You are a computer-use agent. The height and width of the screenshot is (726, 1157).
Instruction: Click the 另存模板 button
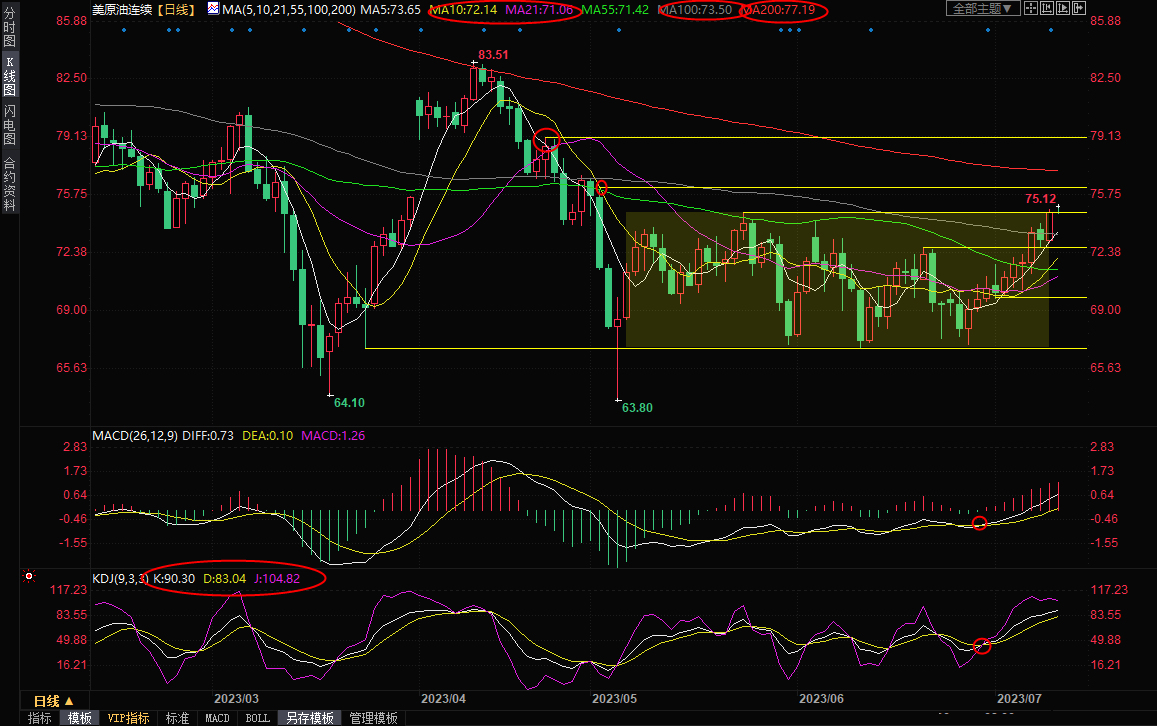(309, 718)
